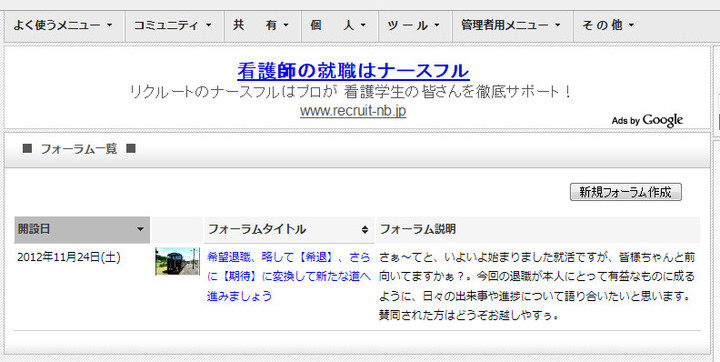
Task: Open the www.recruit-nb.jp ad link
Action: tap(353, 111)
